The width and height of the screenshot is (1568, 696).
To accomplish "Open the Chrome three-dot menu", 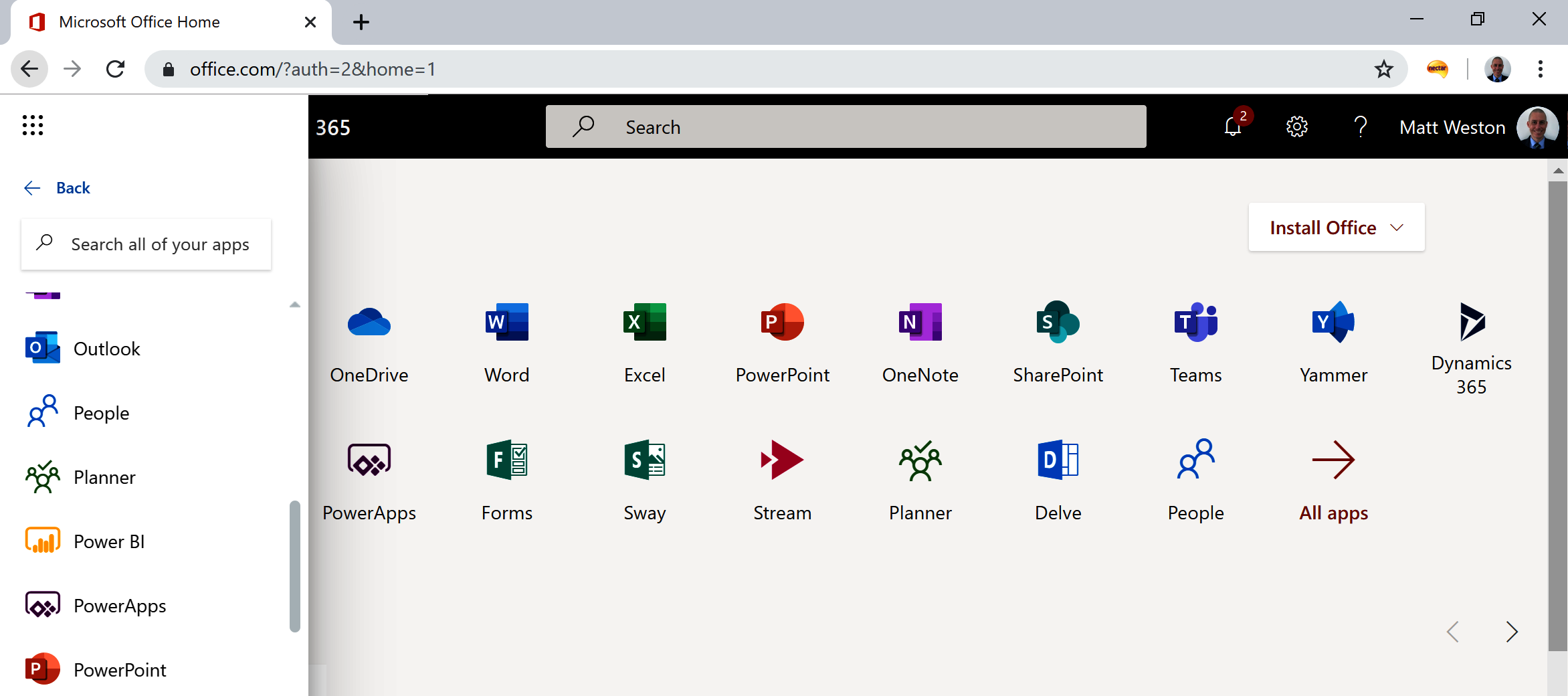I will tap(1541, 69).
